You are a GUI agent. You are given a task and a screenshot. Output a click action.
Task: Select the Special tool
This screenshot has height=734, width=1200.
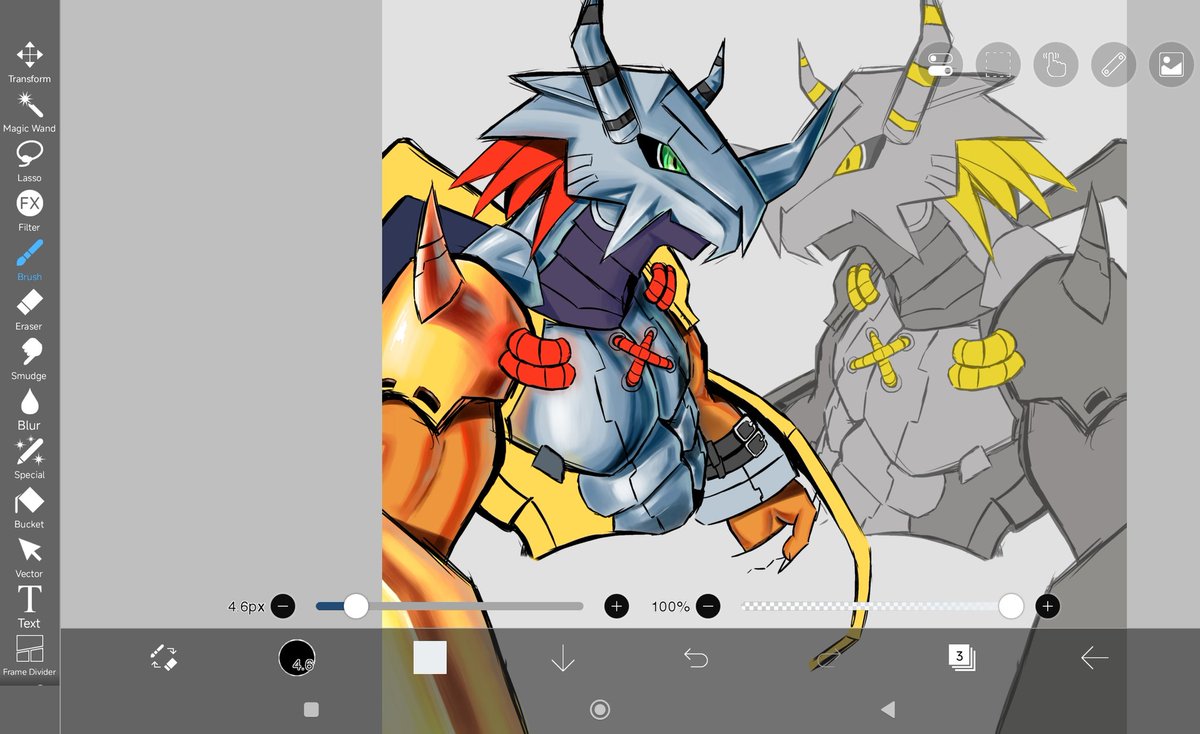[x=29, y=458]
